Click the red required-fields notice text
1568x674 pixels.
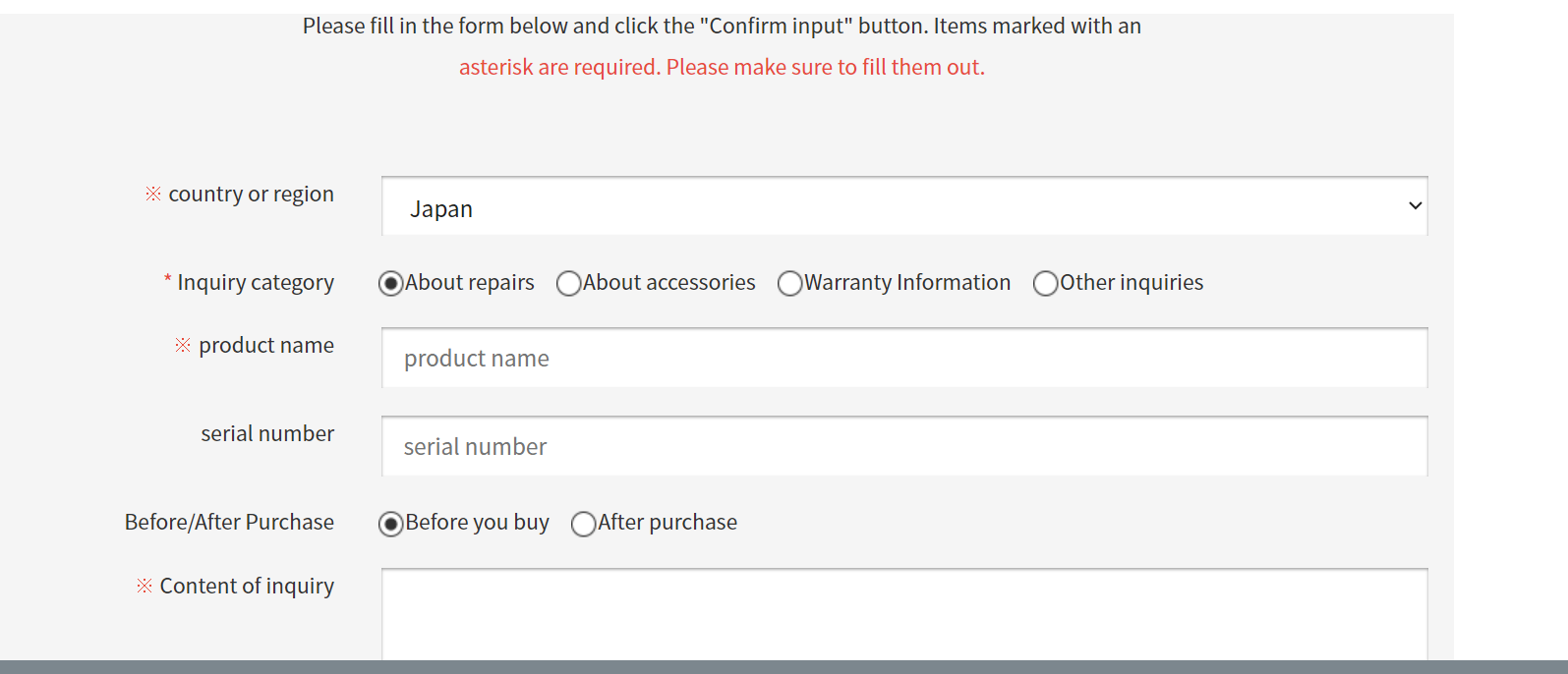pyautogui.click(x=722, y=68)
